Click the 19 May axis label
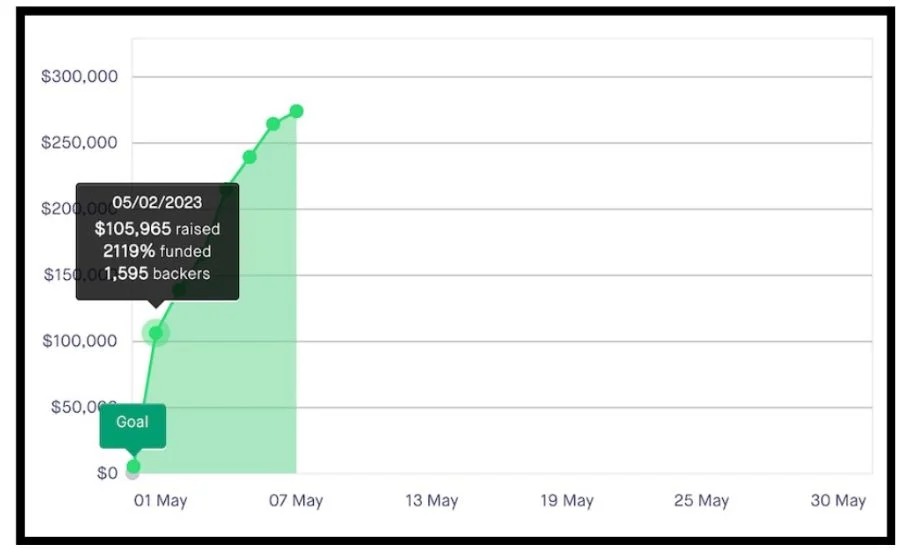This screenshot has width=910, height=550. tap(567, 501)
